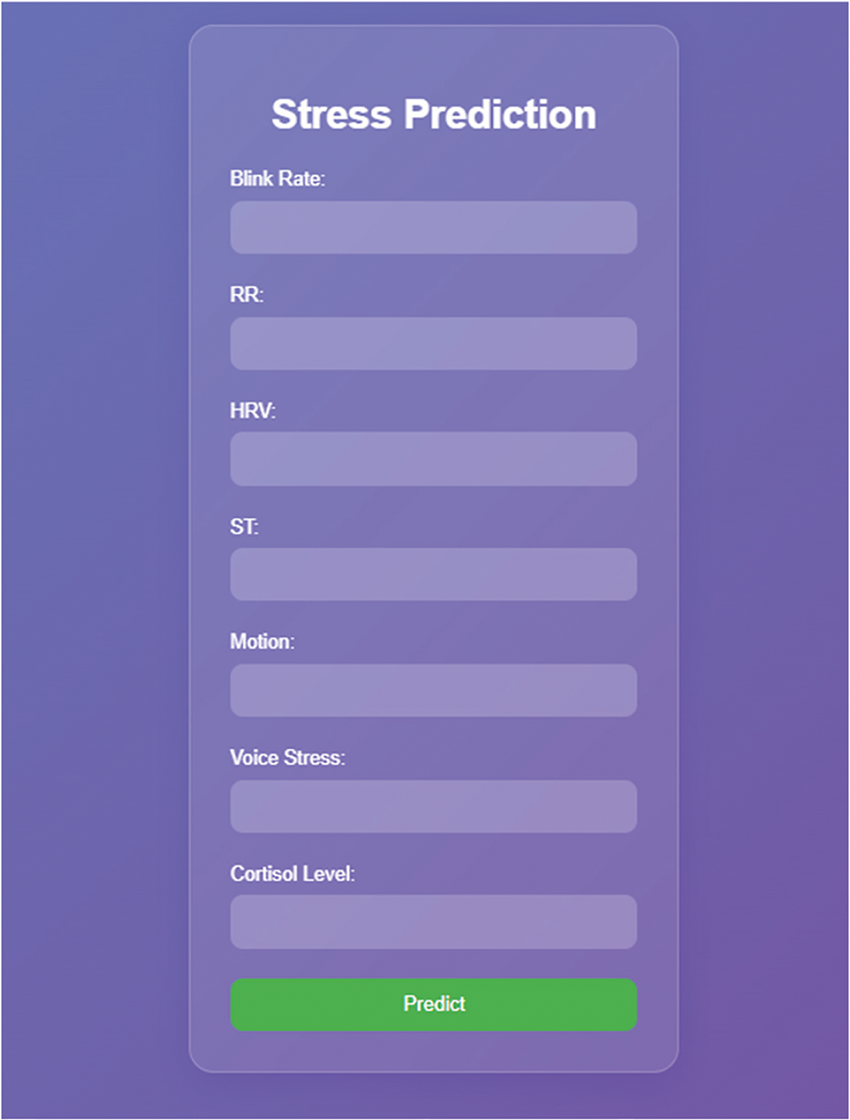
Task: Click the empty card area below Predict
Action: (x=433, y=1051)
